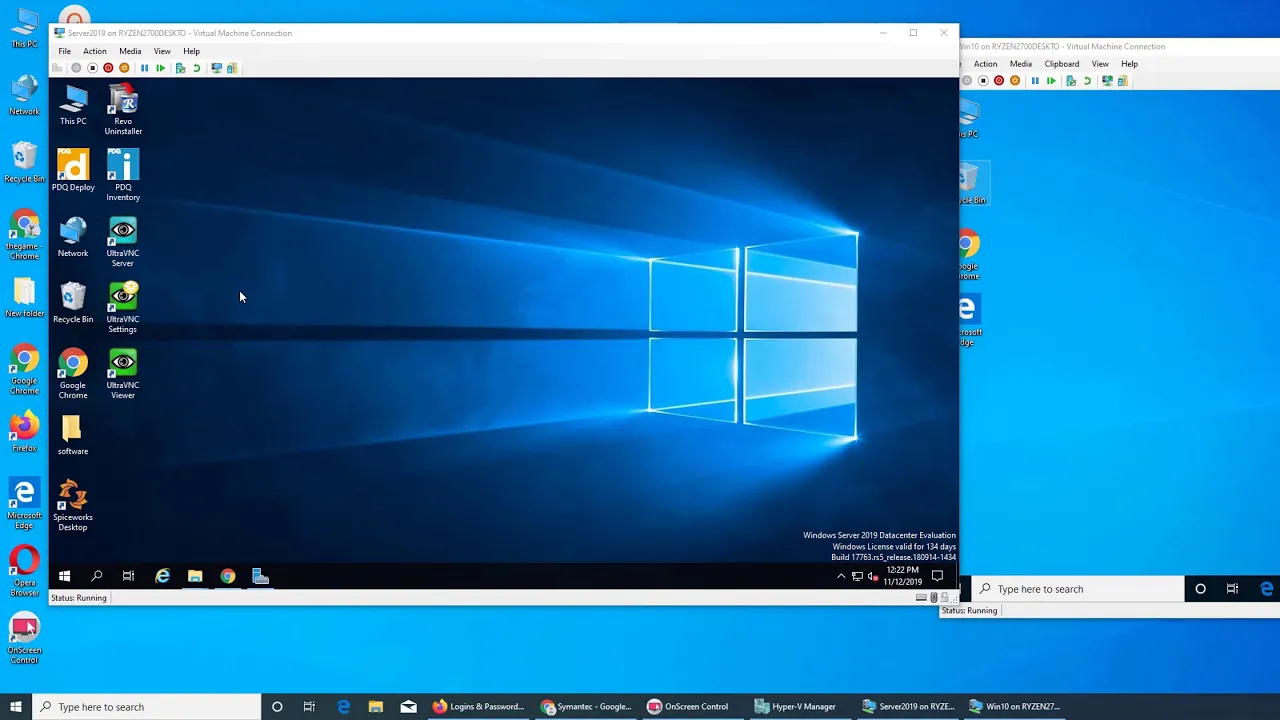This screenshot has height=720, width=1280.
Task: Select Spiceworks Desktop icon
Action: coord(73,506)
